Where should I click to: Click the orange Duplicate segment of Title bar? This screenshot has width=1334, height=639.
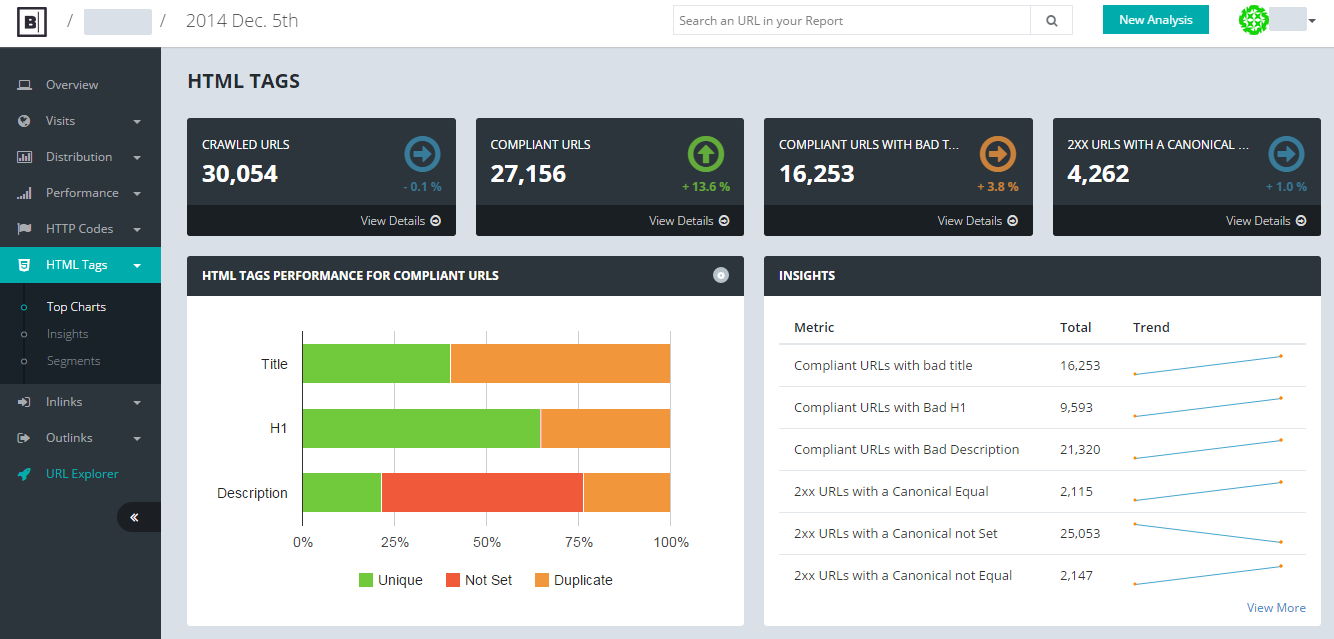coord(560,364)
